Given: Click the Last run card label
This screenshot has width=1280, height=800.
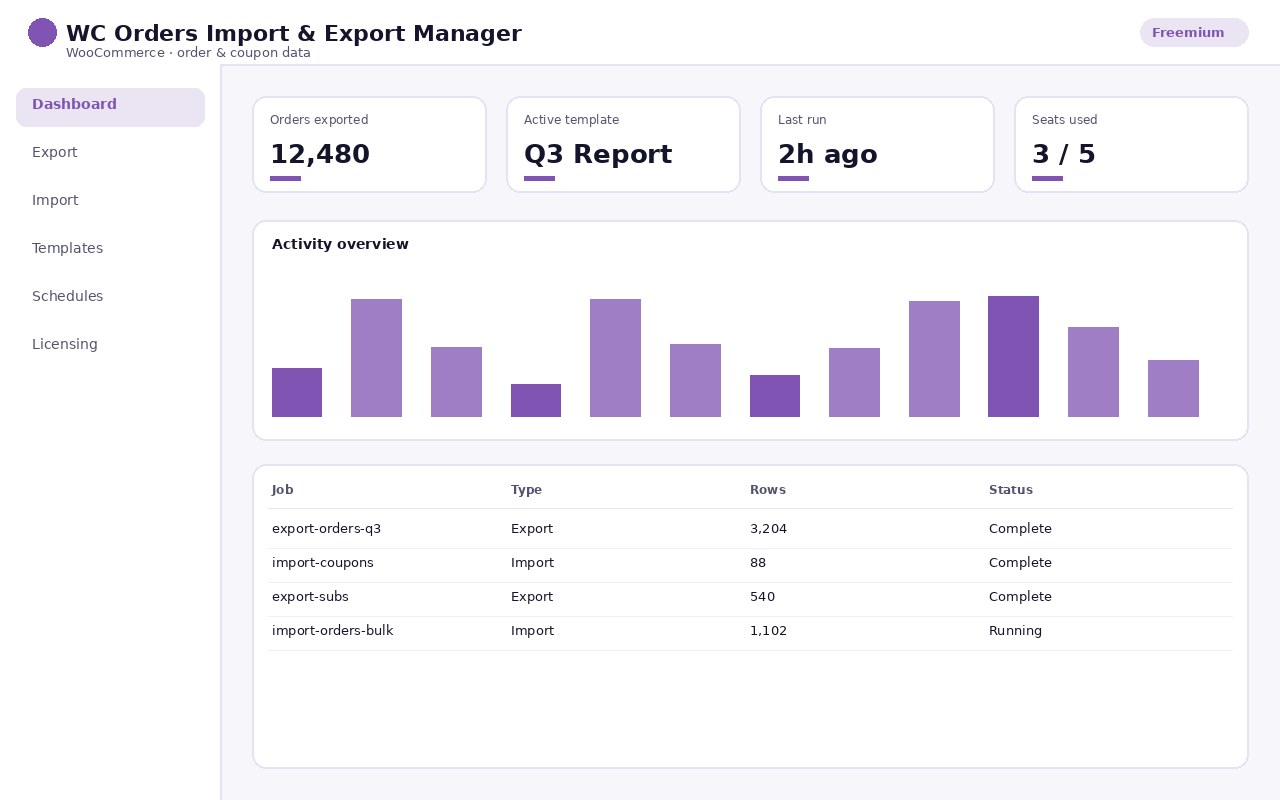Looking at the screenshot, I should (802, 120).
